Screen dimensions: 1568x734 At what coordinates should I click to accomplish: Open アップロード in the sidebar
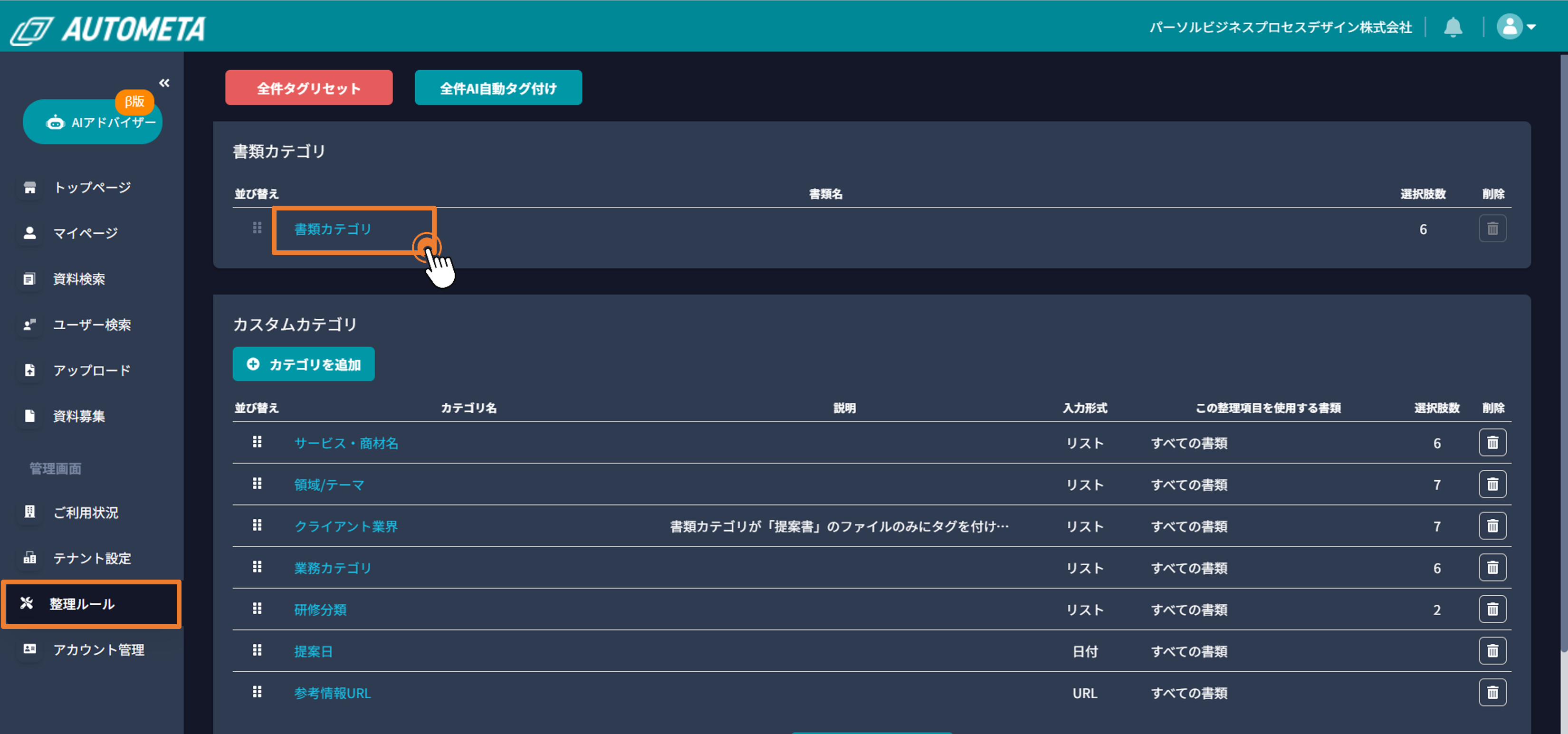[92, 370]
